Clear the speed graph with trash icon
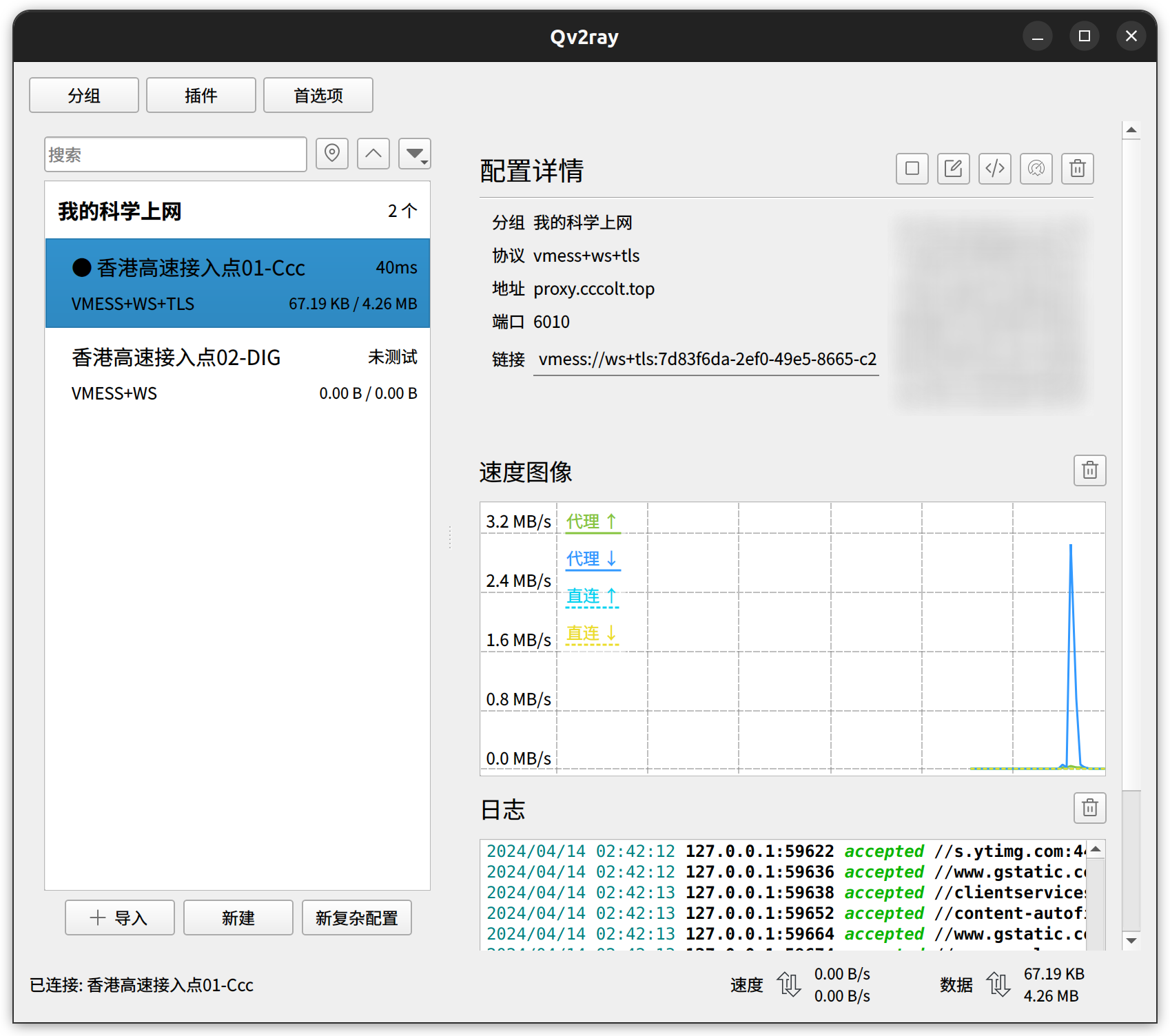 [1090, 470]
